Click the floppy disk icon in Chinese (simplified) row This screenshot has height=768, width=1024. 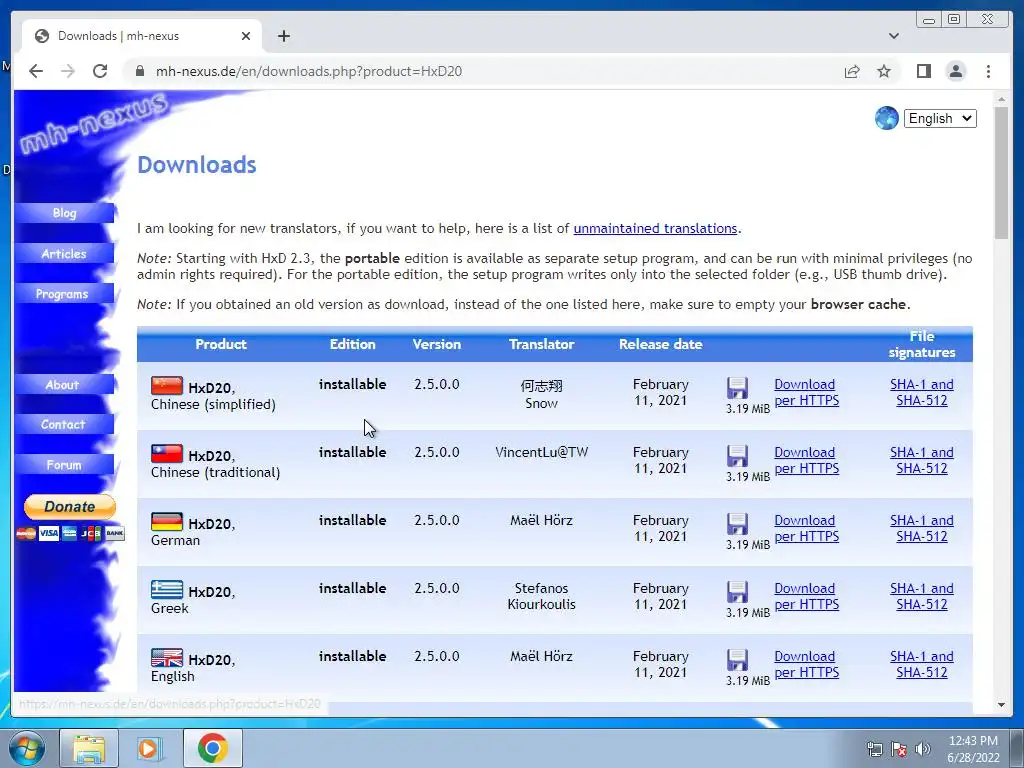pos(737,388)
